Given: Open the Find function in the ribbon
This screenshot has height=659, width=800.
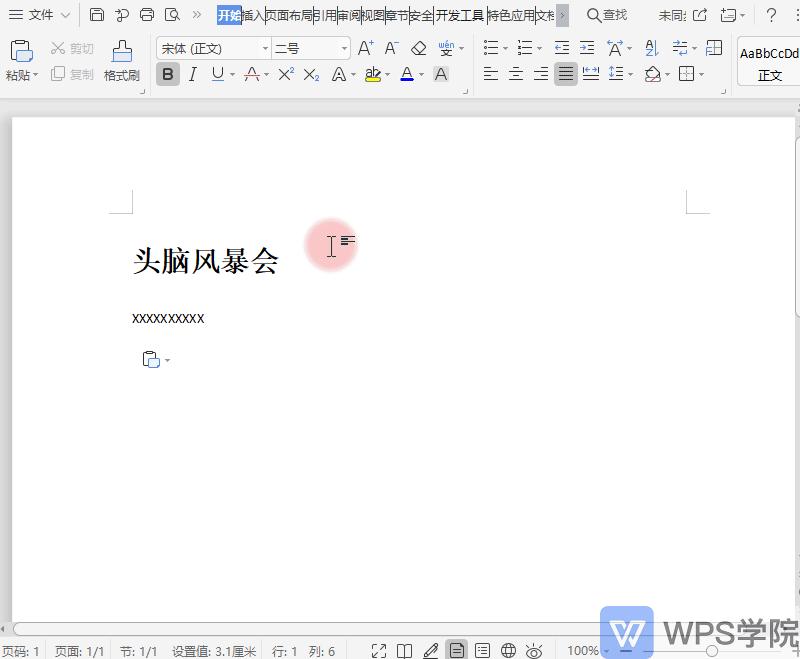Looking at the screenshot, I should (x=607, y=14).
